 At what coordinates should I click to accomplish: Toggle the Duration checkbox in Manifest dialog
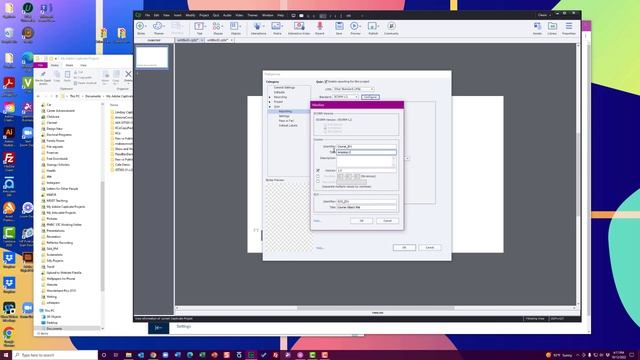click(318, 176)
